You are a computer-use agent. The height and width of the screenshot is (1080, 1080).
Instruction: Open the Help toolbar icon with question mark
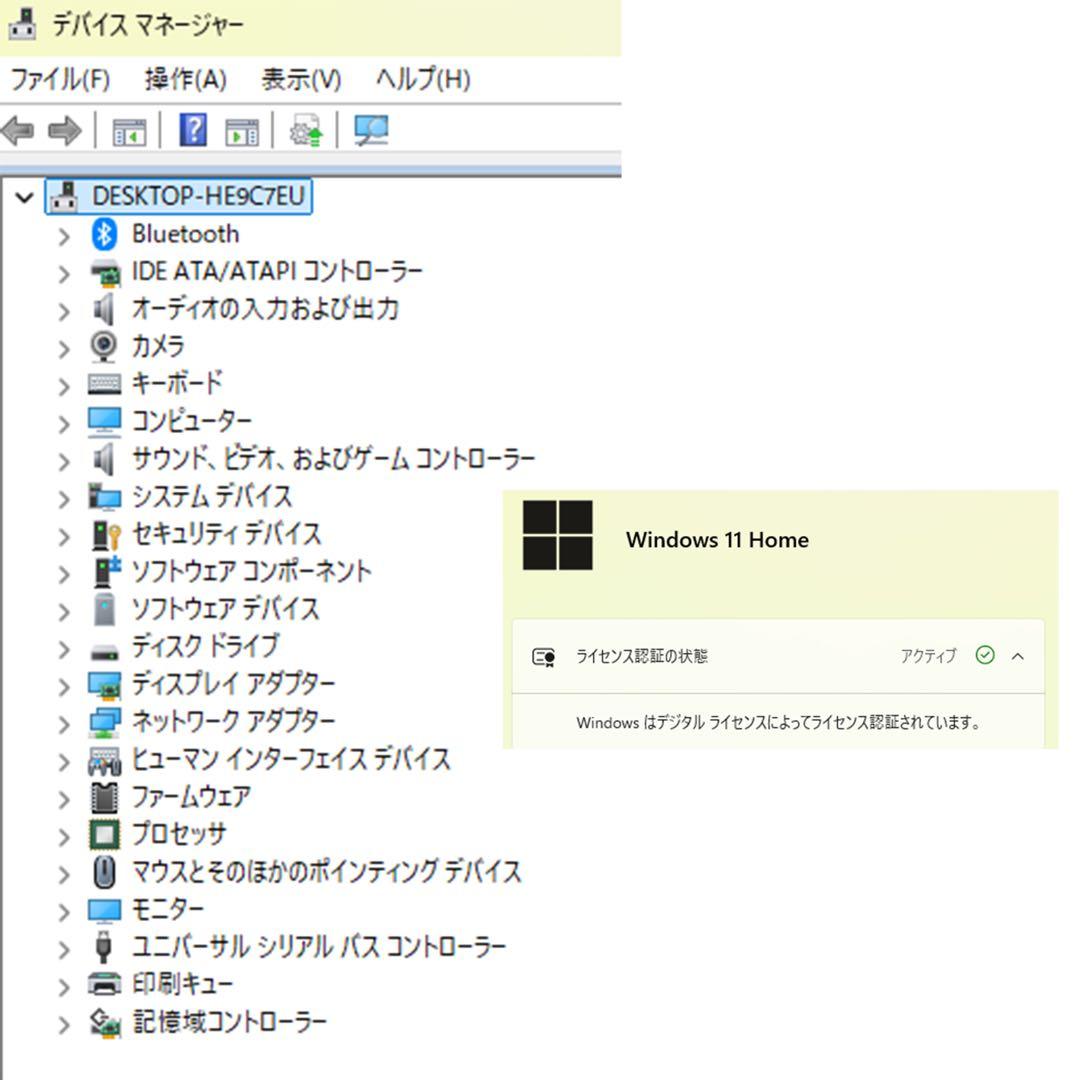click(192, 130)
